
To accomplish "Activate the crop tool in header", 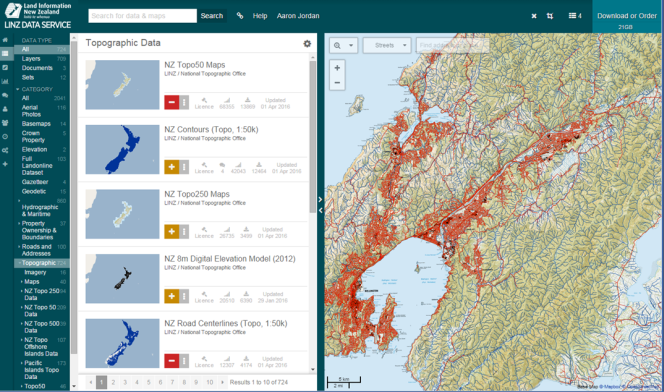I will tap(550, 16).
